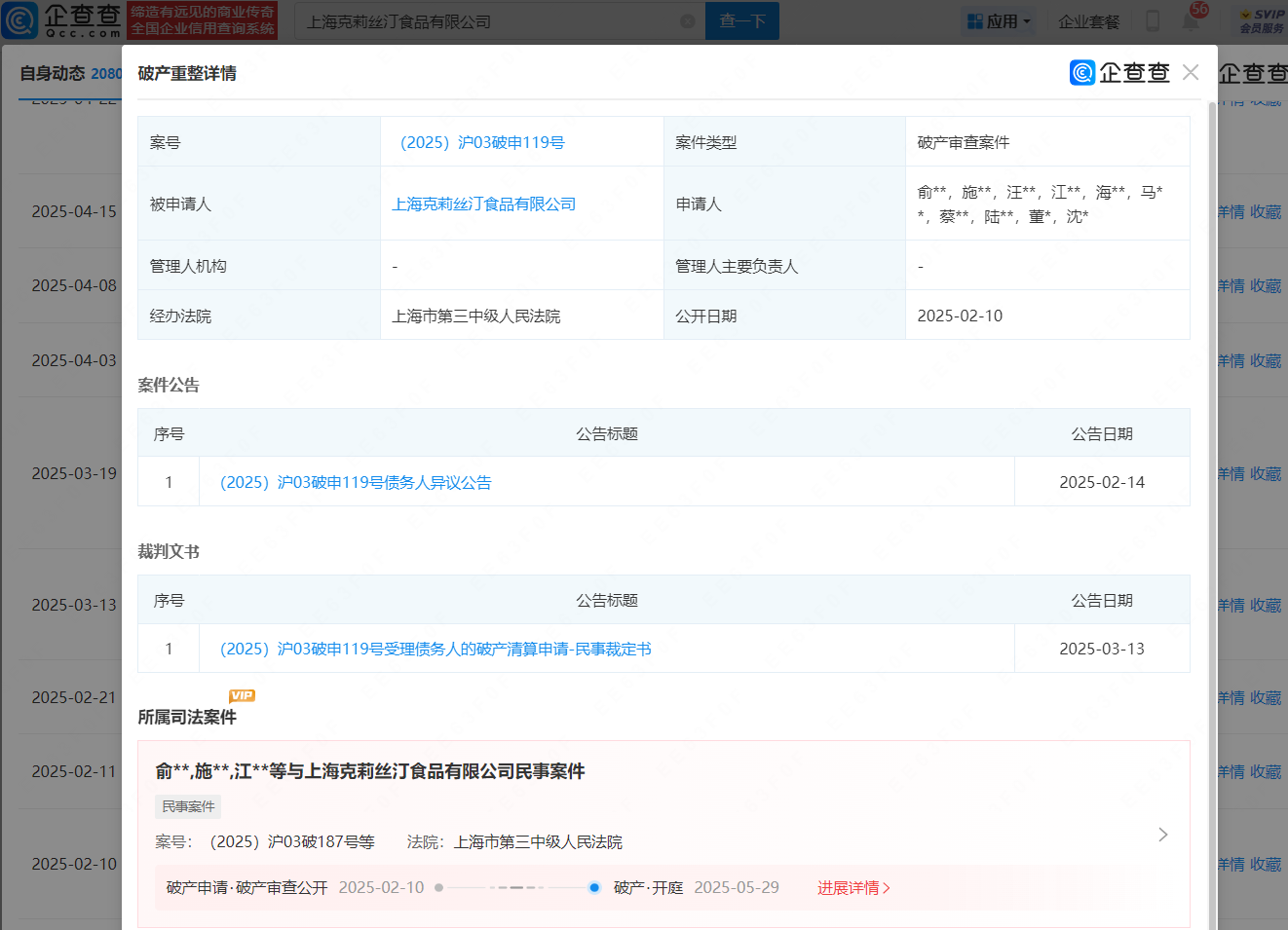The height and width of the screenshot is (930, 1288).
Task: Click 进展详情 progress details link
Action: click(853, 888)
